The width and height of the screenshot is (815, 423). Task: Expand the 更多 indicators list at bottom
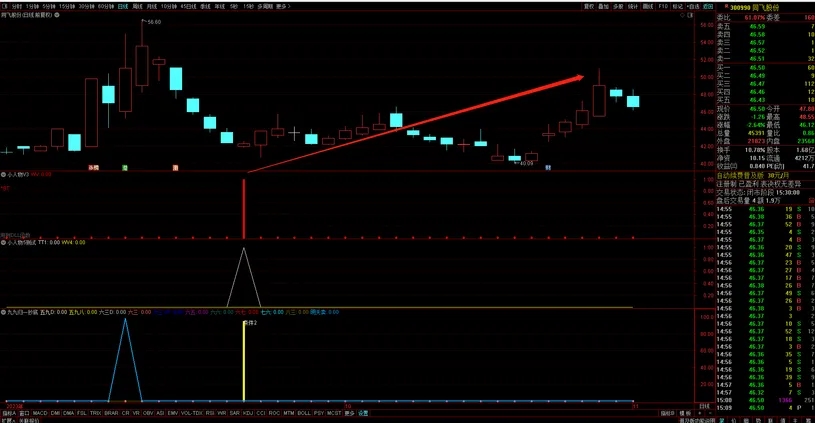(349, 412)
